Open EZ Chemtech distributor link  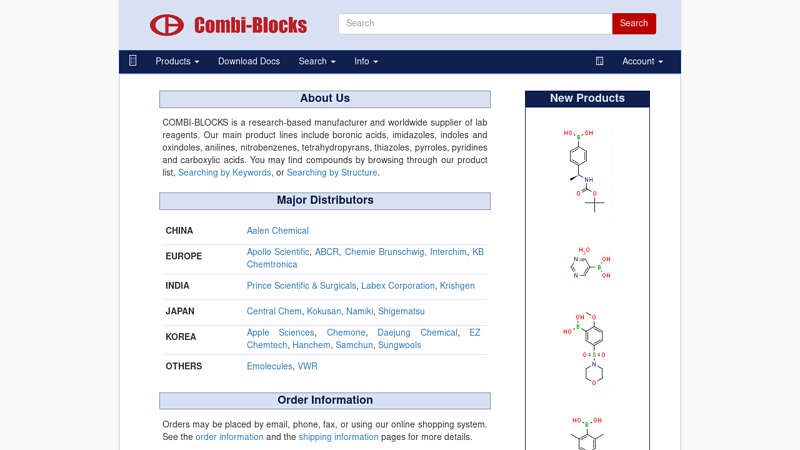(x=267, y=345)
